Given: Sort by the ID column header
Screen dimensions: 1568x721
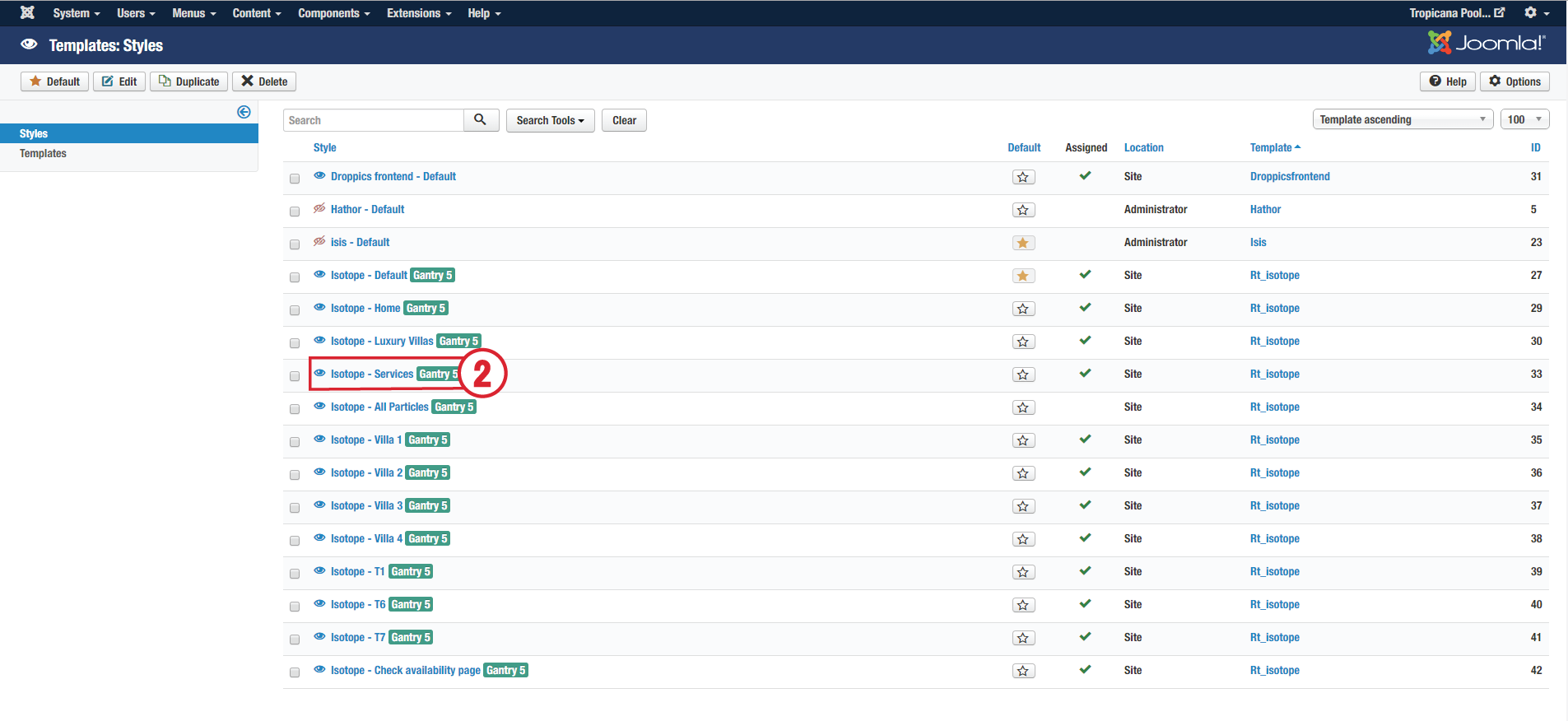Looking at the screenshot, I should 1535,147.
